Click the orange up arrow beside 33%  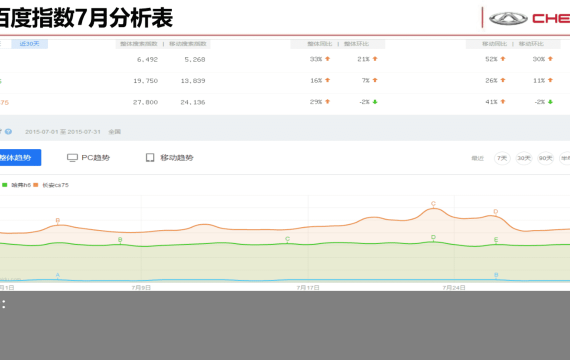tap(328, 59)
